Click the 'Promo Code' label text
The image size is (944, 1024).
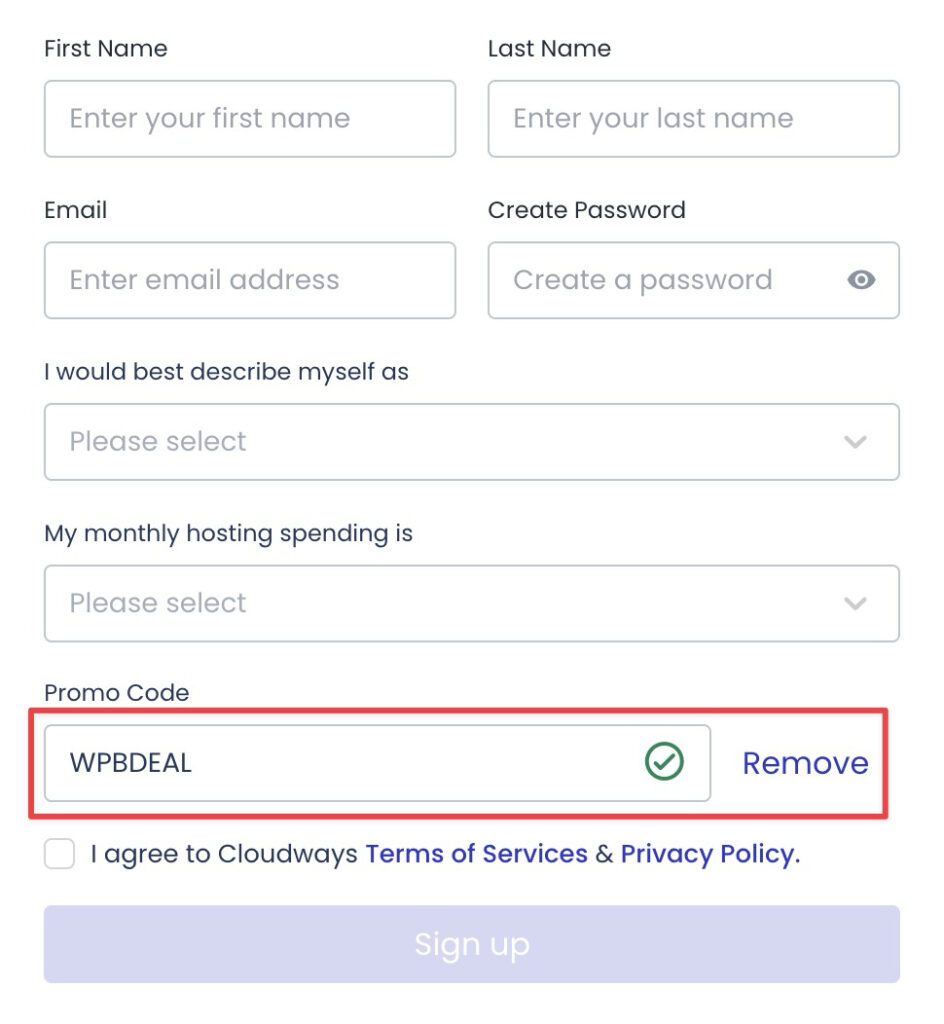[117, 692]
